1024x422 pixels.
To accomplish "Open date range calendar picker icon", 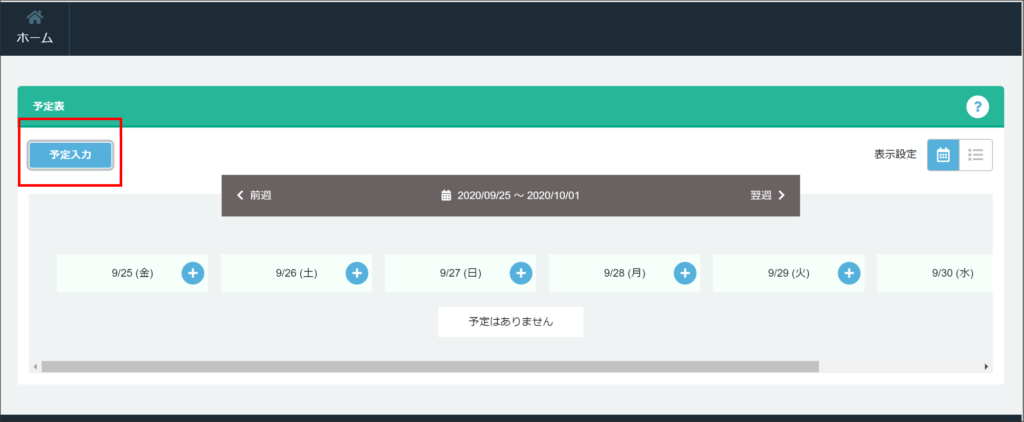I will [x=447, y=195].
